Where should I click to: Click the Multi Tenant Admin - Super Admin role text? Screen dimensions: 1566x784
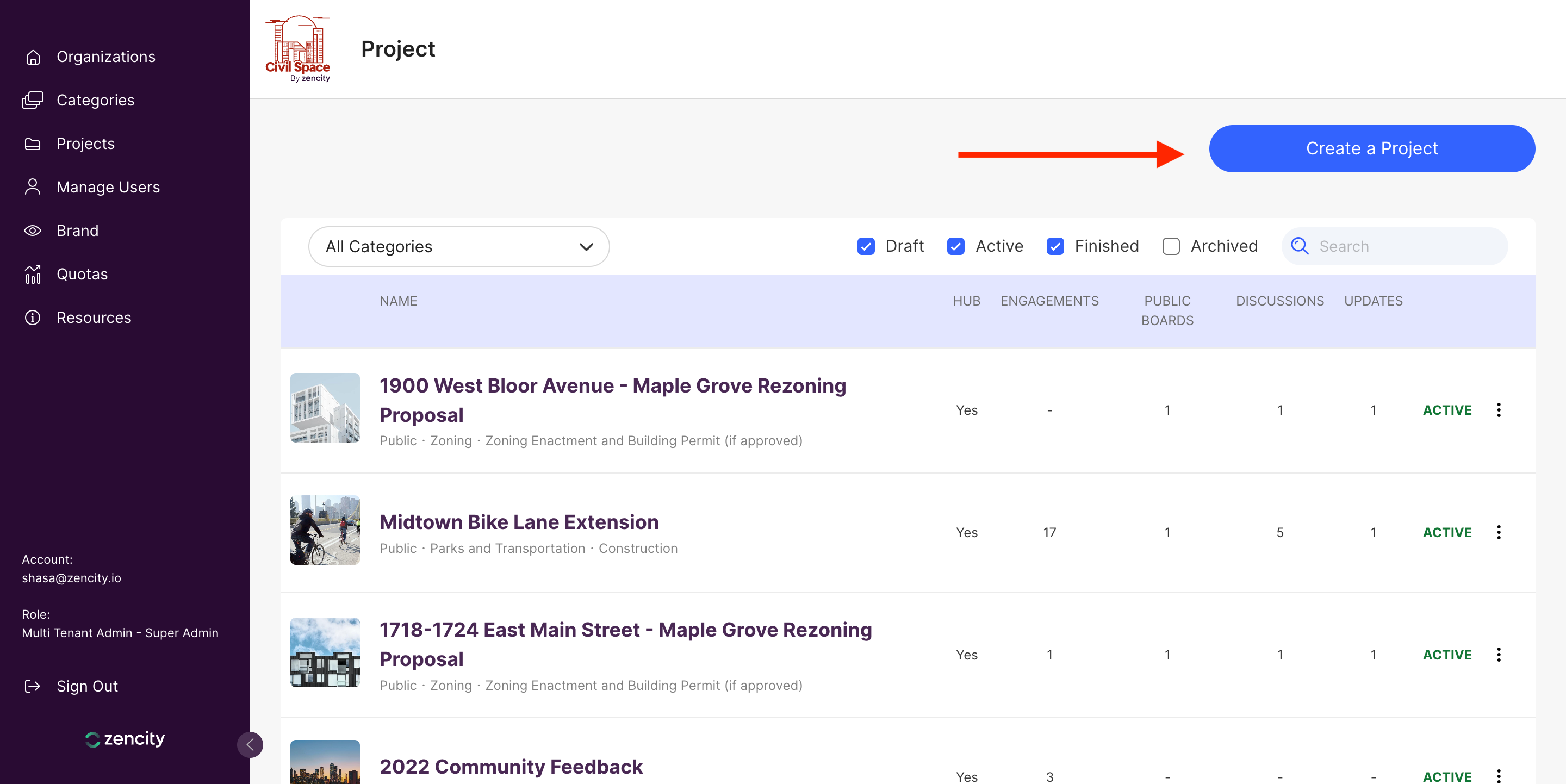[x=120, y=633]
